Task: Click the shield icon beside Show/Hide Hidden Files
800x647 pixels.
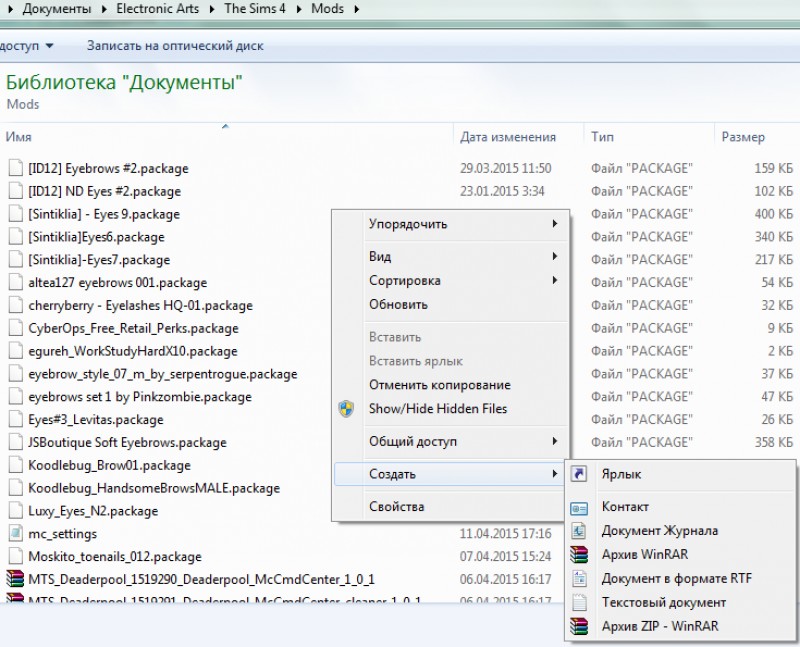Action: tap(346, 408)
